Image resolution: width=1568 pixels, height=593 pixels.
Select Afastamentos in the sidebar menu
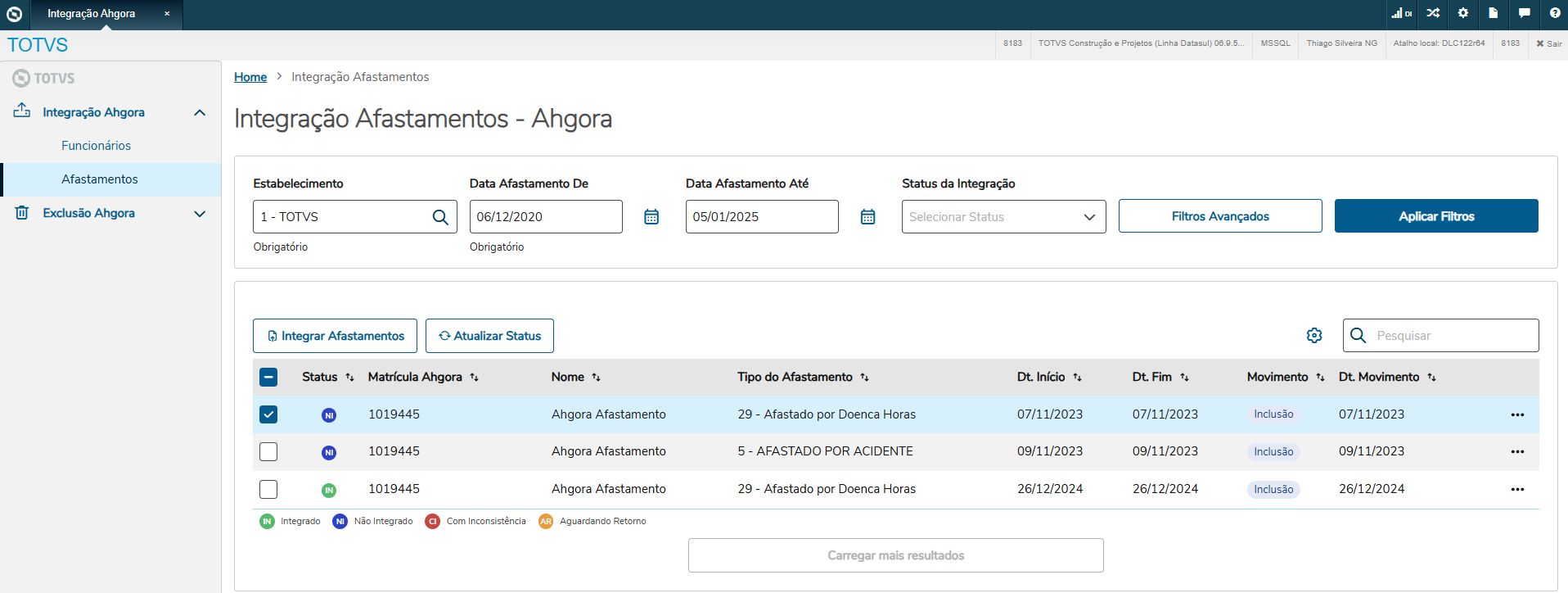point(100,179)
